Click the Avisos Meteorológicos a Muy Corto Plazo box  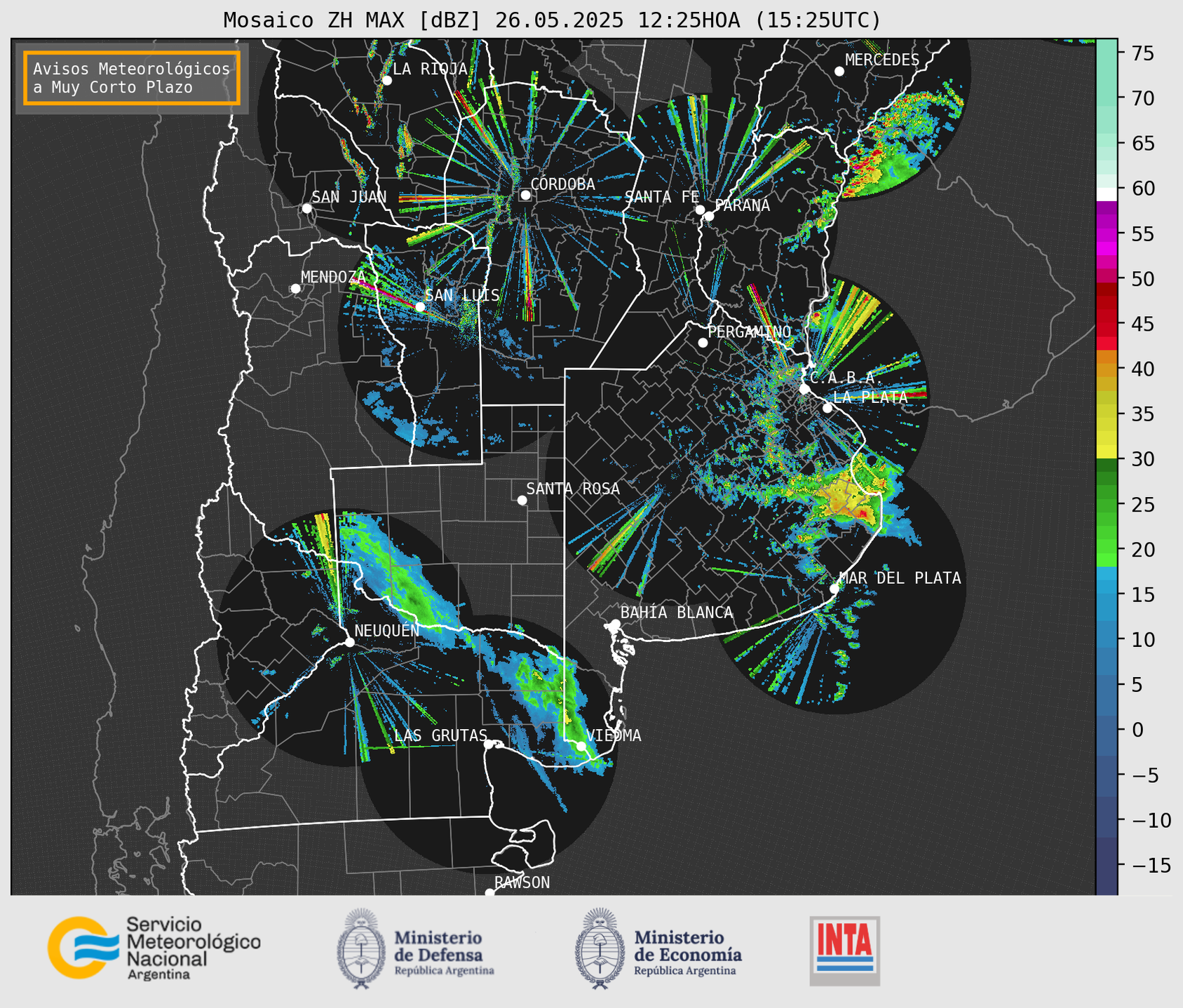click(x=132, y=78)
